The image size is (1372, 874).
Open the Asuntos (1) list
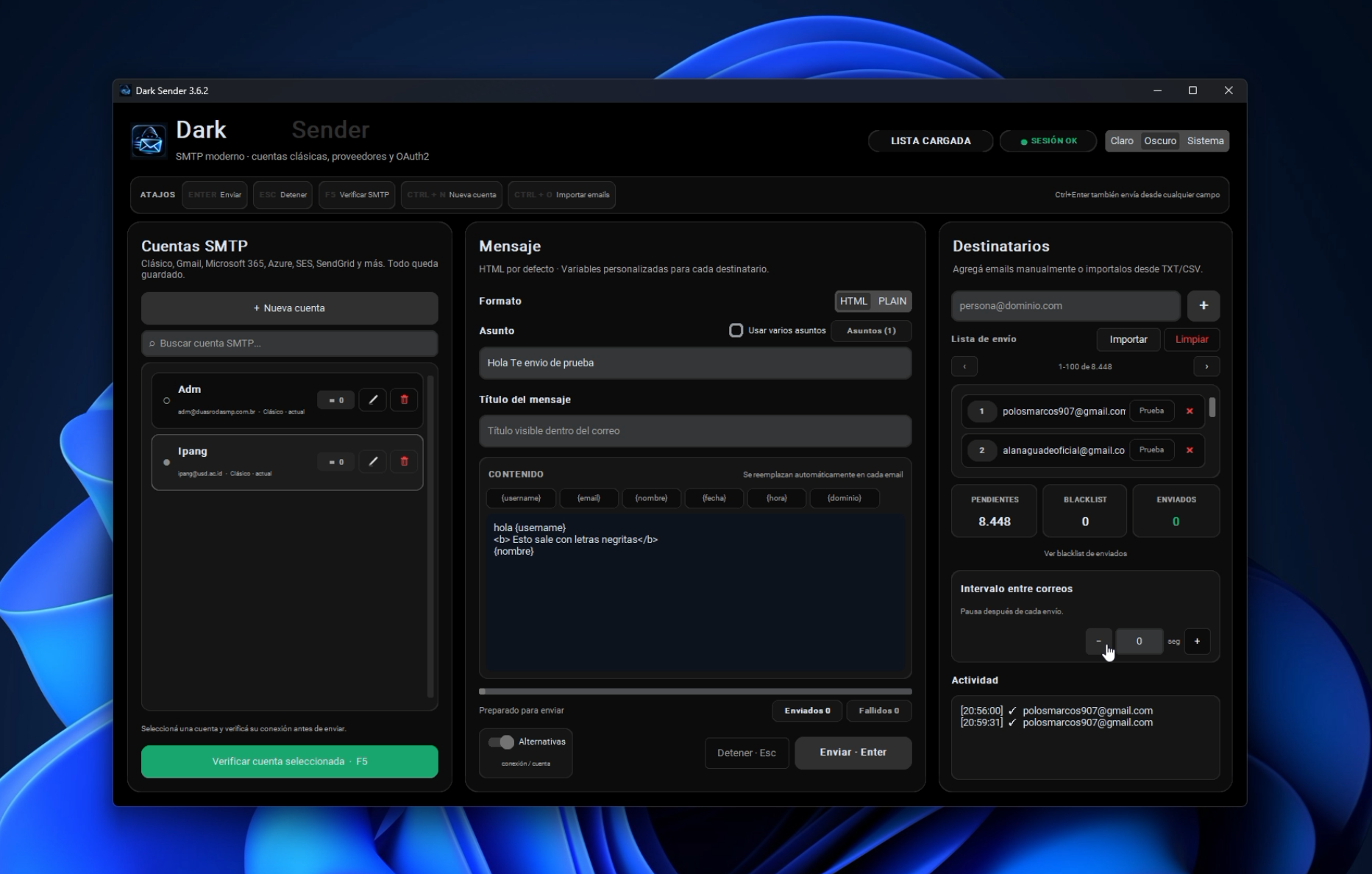(871, 330)
